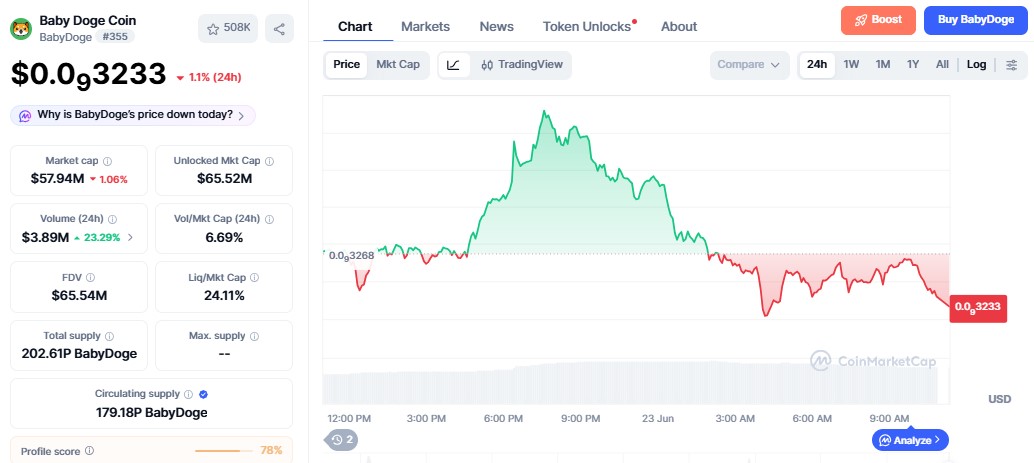Click the Analyze button below the chart

[910, 440]
